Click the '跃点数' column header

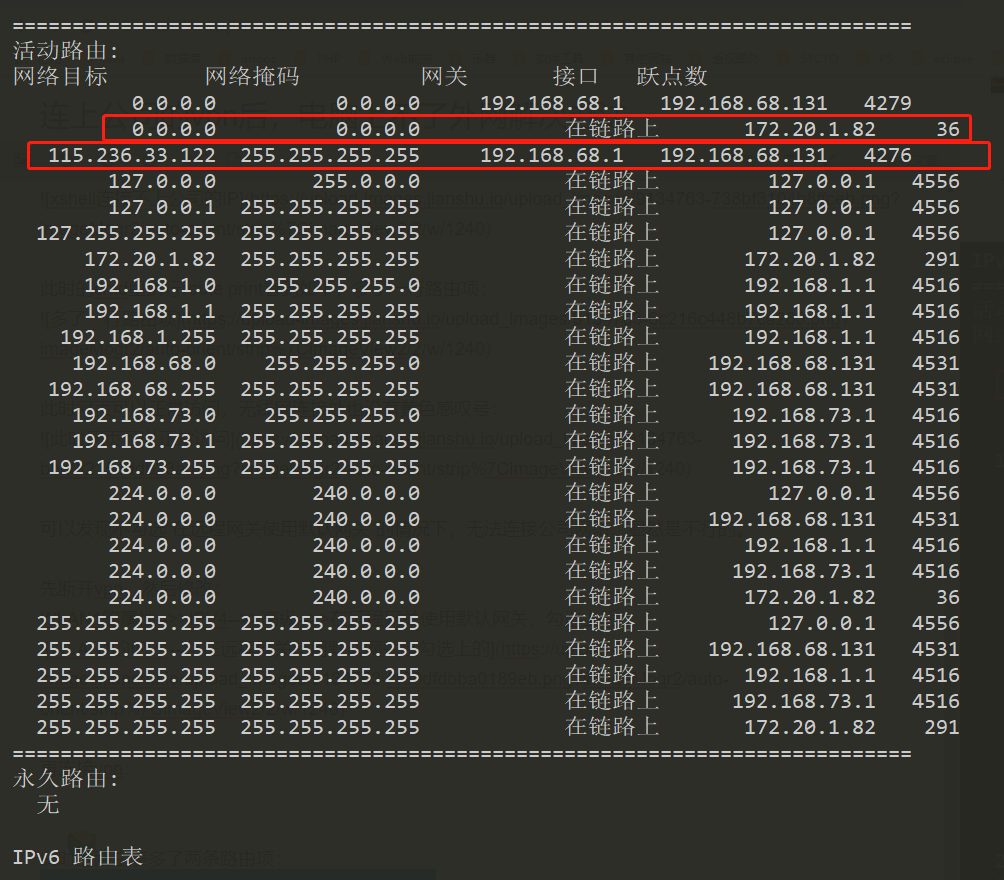pos(672,76)
